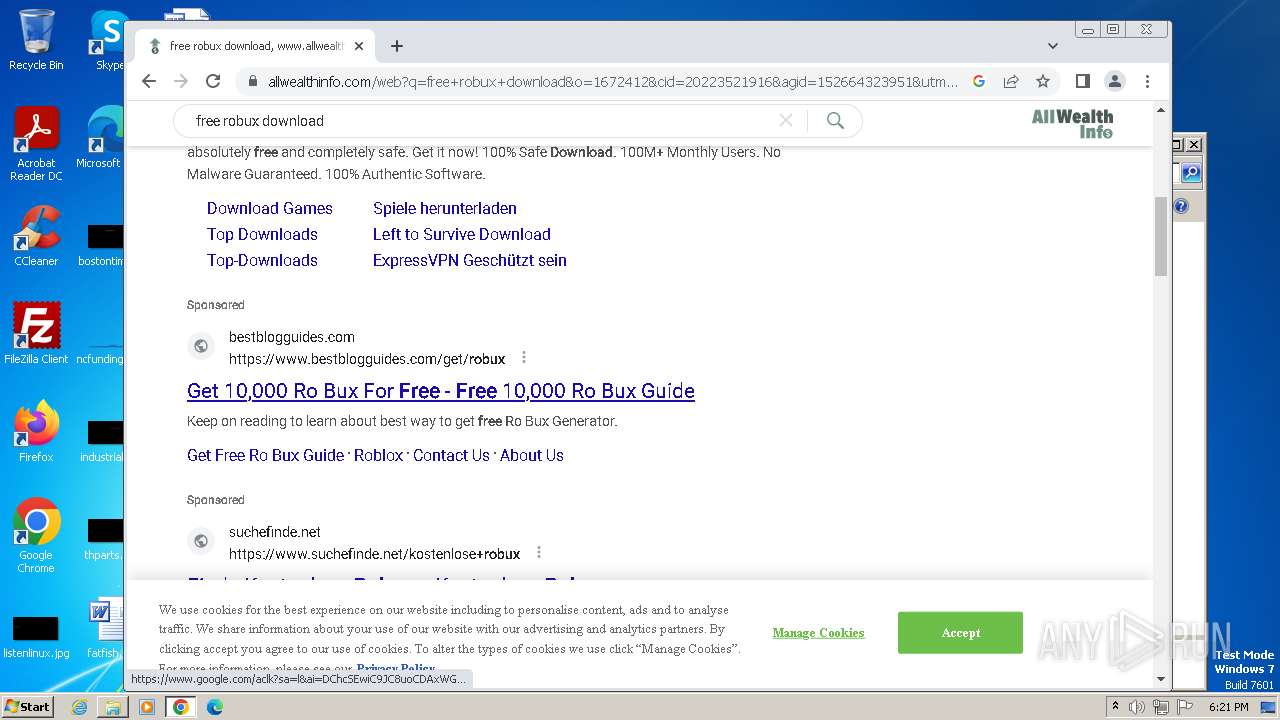The image size is (1280, 720).
Task: Click the scrollbar up arrow
Action: click(1161, 110)
